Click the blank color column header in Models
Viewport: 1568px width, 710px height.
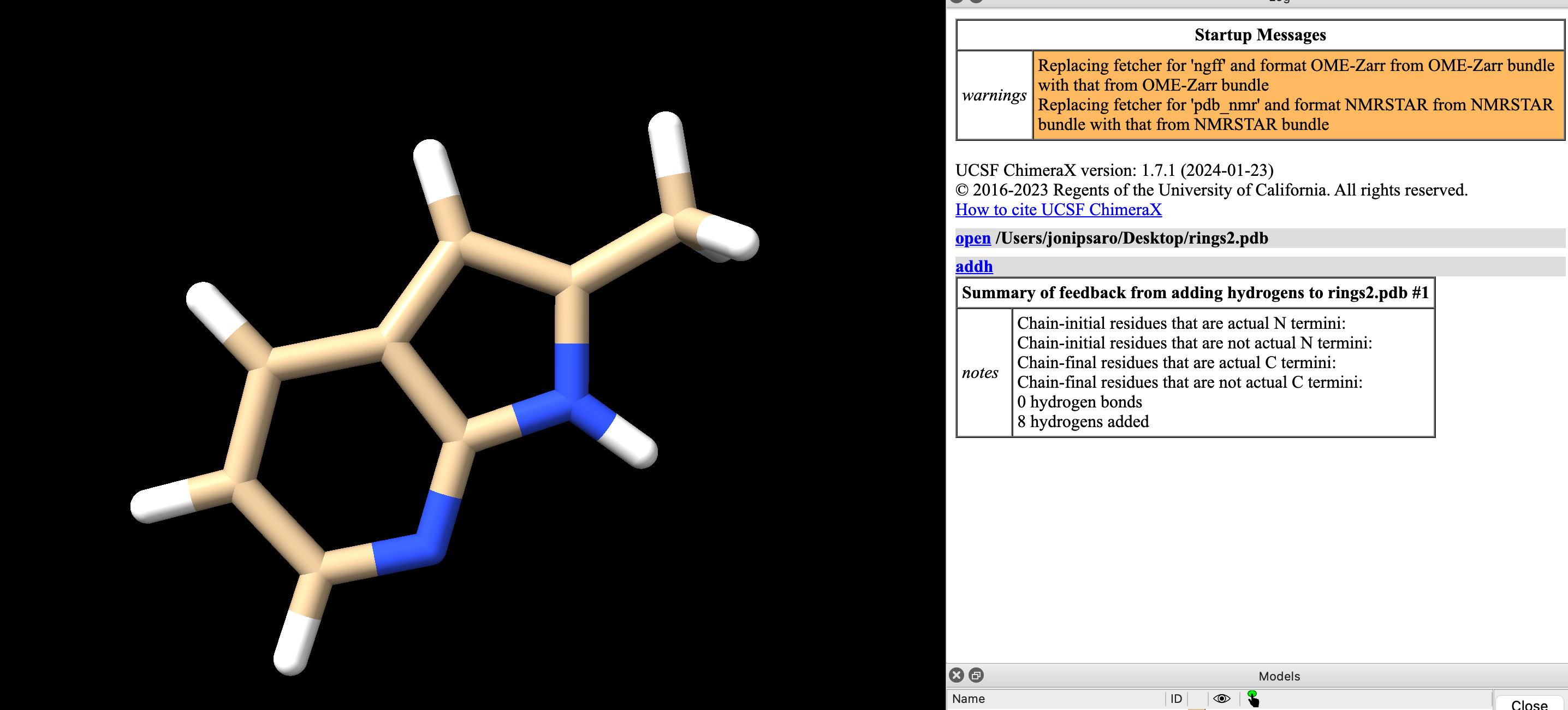(x=1196, y=699)
